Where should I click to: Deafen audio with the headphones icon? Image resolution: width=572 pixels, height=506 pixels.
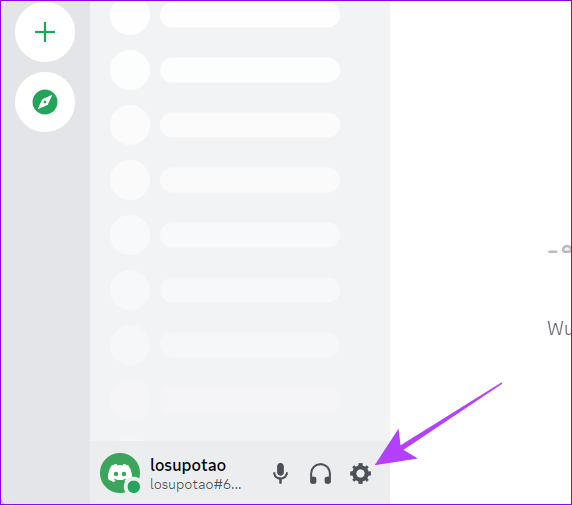pos(320,474)
